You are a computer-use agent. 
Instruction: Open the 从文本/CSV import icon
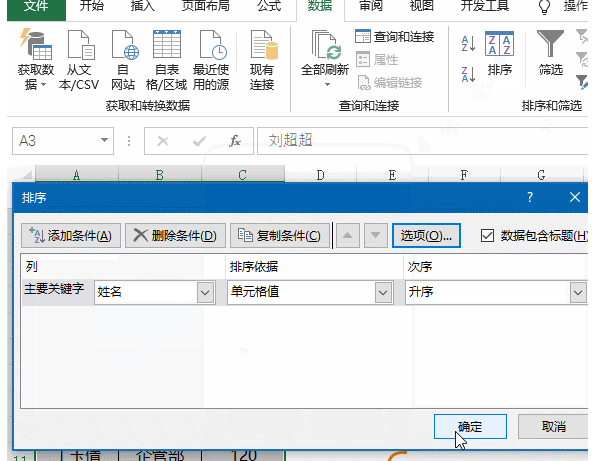coord(80,45)
